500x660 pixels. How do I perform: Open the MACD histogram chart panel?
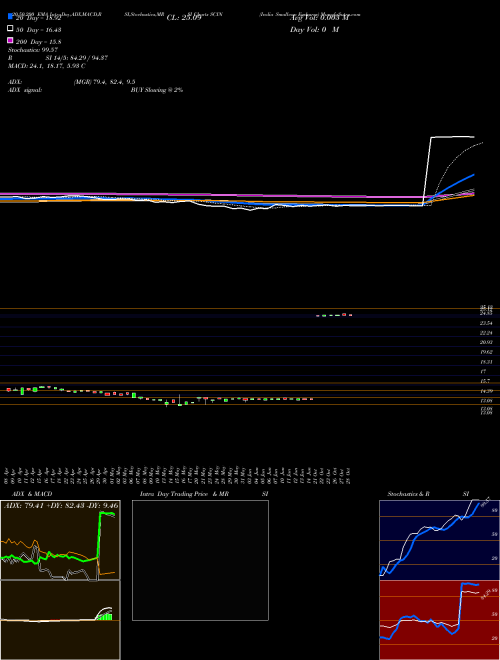pos(60,620)
